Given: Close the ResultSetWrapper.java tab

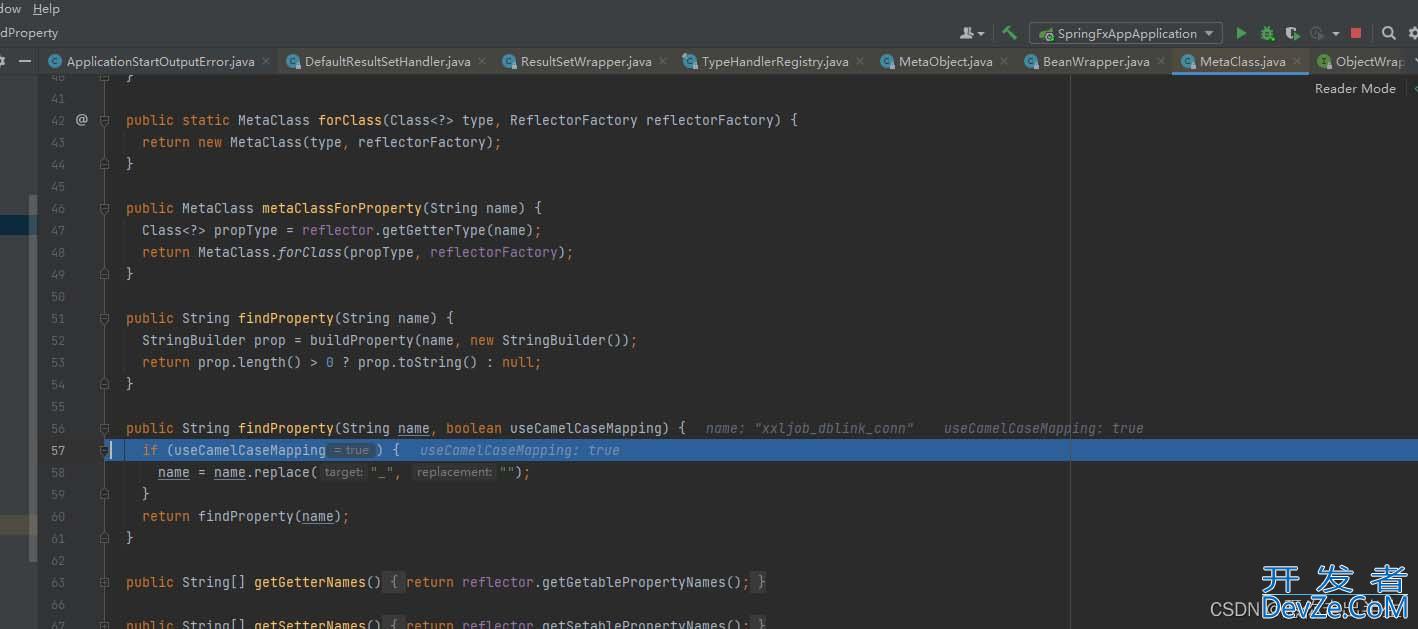Looking at the screenshot, I should 663,61.
